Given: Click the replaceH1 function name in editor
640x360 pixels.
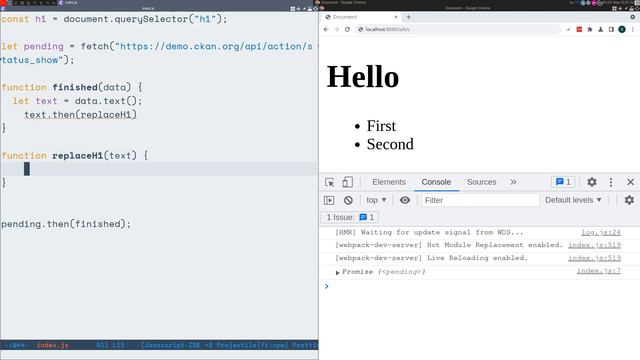Looking at the screenshot, I should click(78, 156).
